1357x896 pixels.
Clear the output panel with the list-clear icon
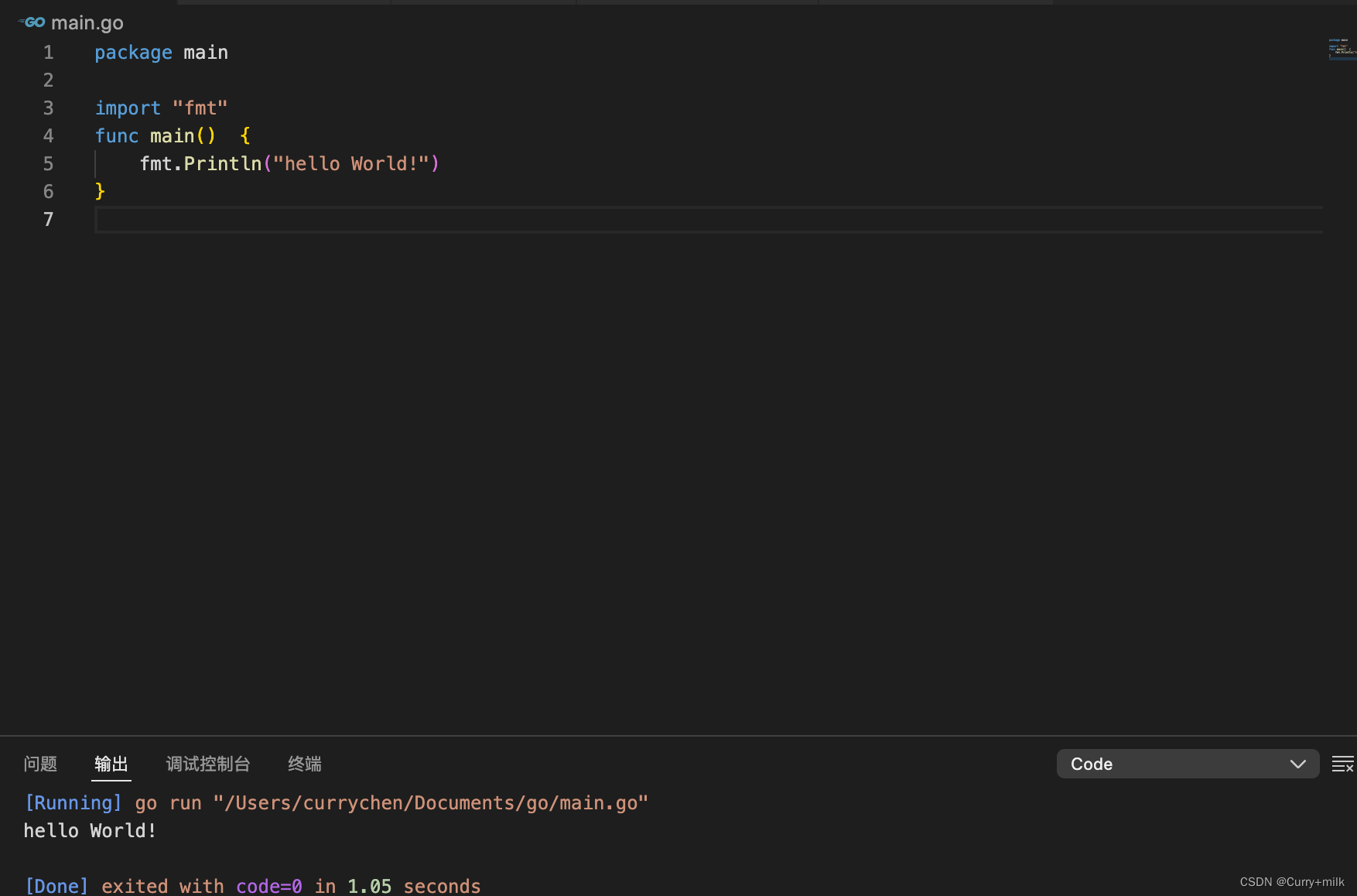point(1342,764)
